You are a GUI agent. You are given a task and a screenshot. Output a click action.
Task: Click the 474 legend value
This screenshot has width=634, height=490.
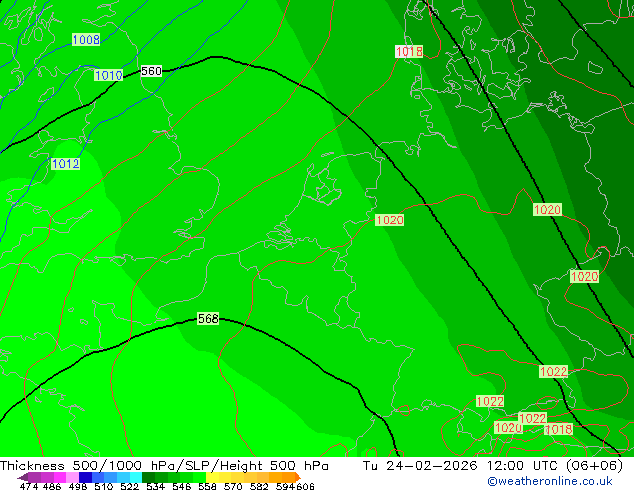click(x=29, y=486)
